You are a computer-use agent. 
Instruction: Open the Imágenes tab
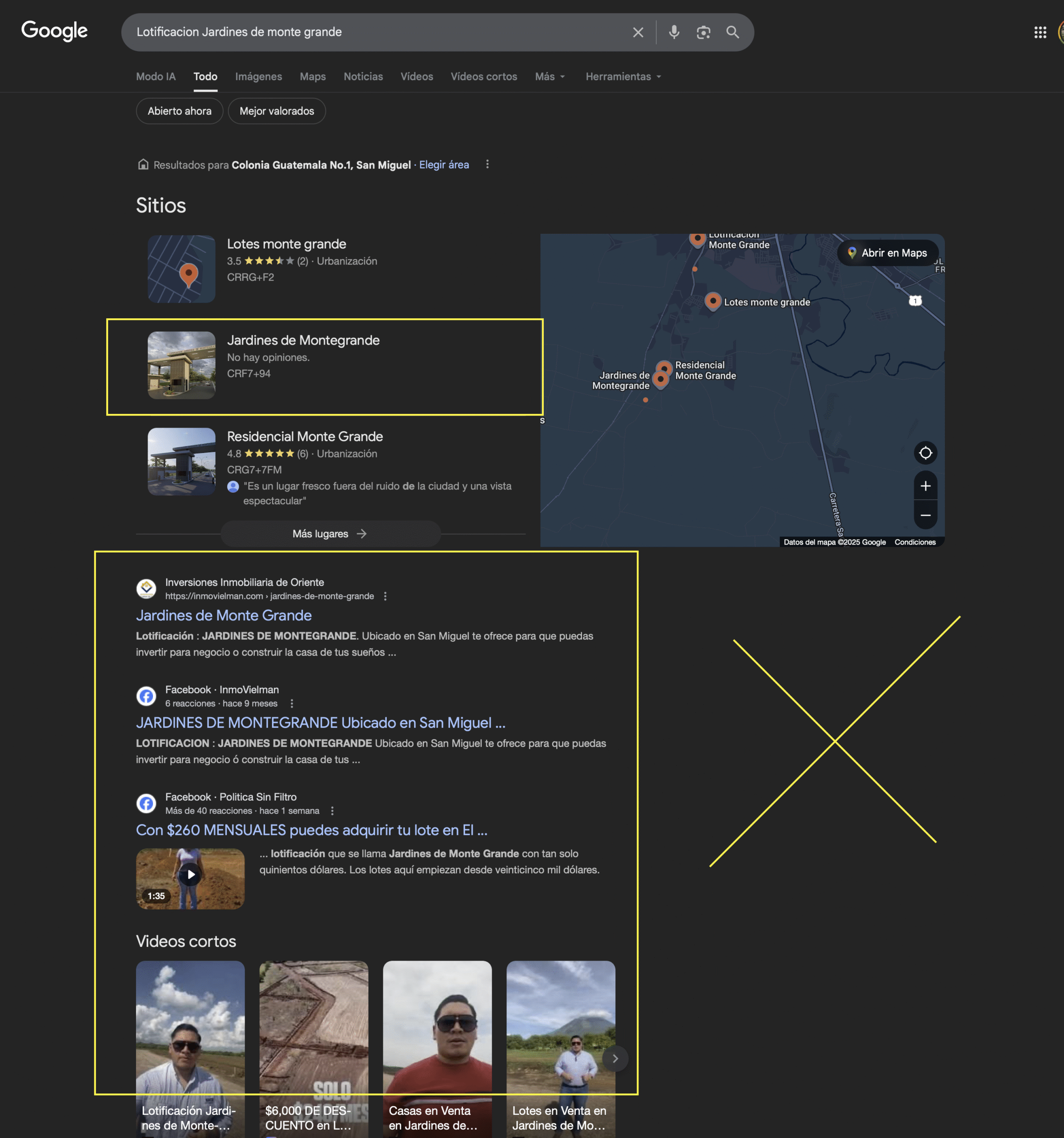point(258,77)
